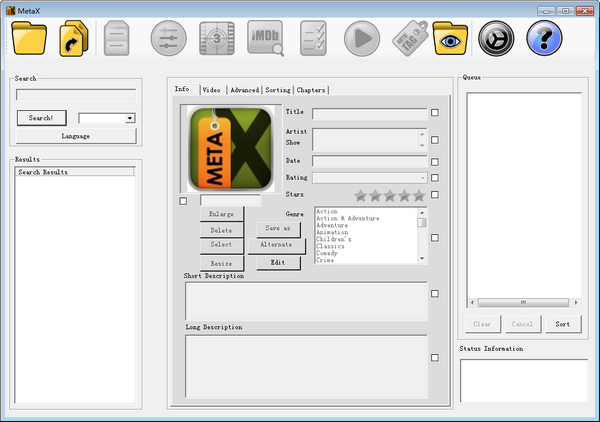Click the Sort button under Queue
This screenshot has height=422, width=600.
point(562,324)
